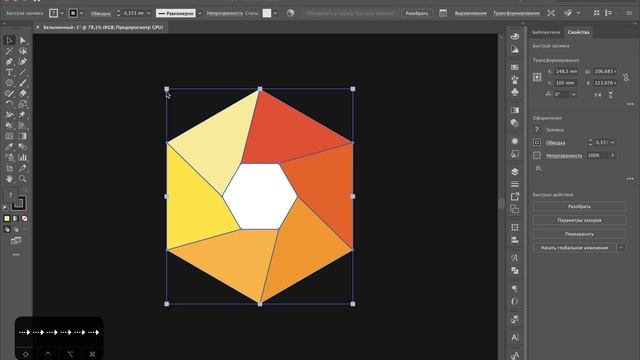The image size is (640, 360).
Task: Select the Type tool
Action: click(9, 72)
